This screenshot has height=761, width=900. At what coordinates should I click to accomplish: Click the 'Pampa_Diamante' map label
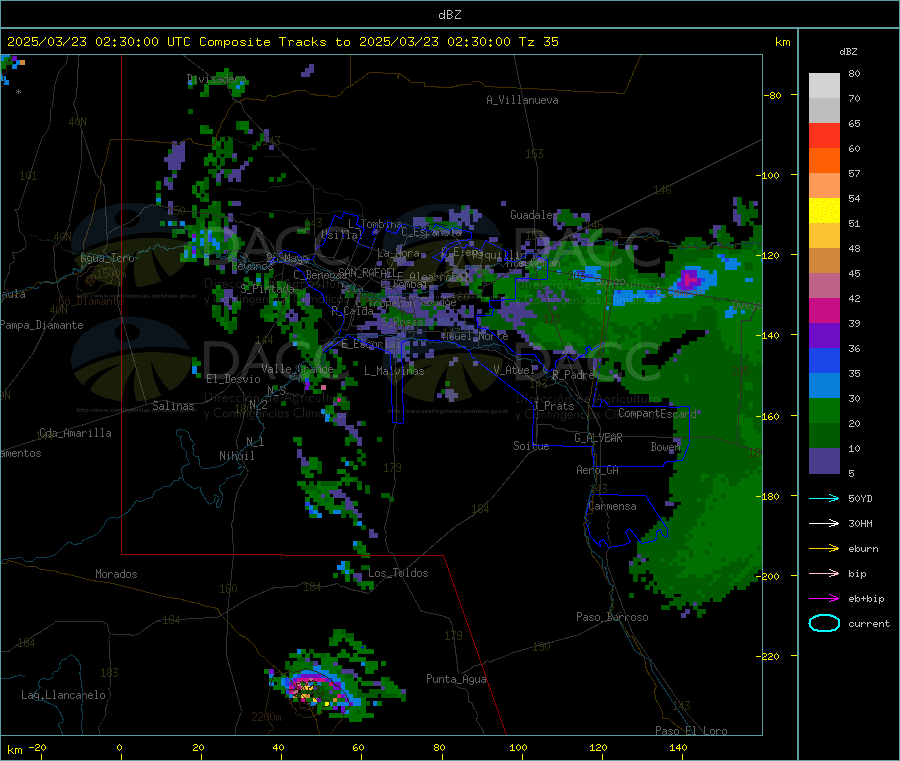coord(42,325)
